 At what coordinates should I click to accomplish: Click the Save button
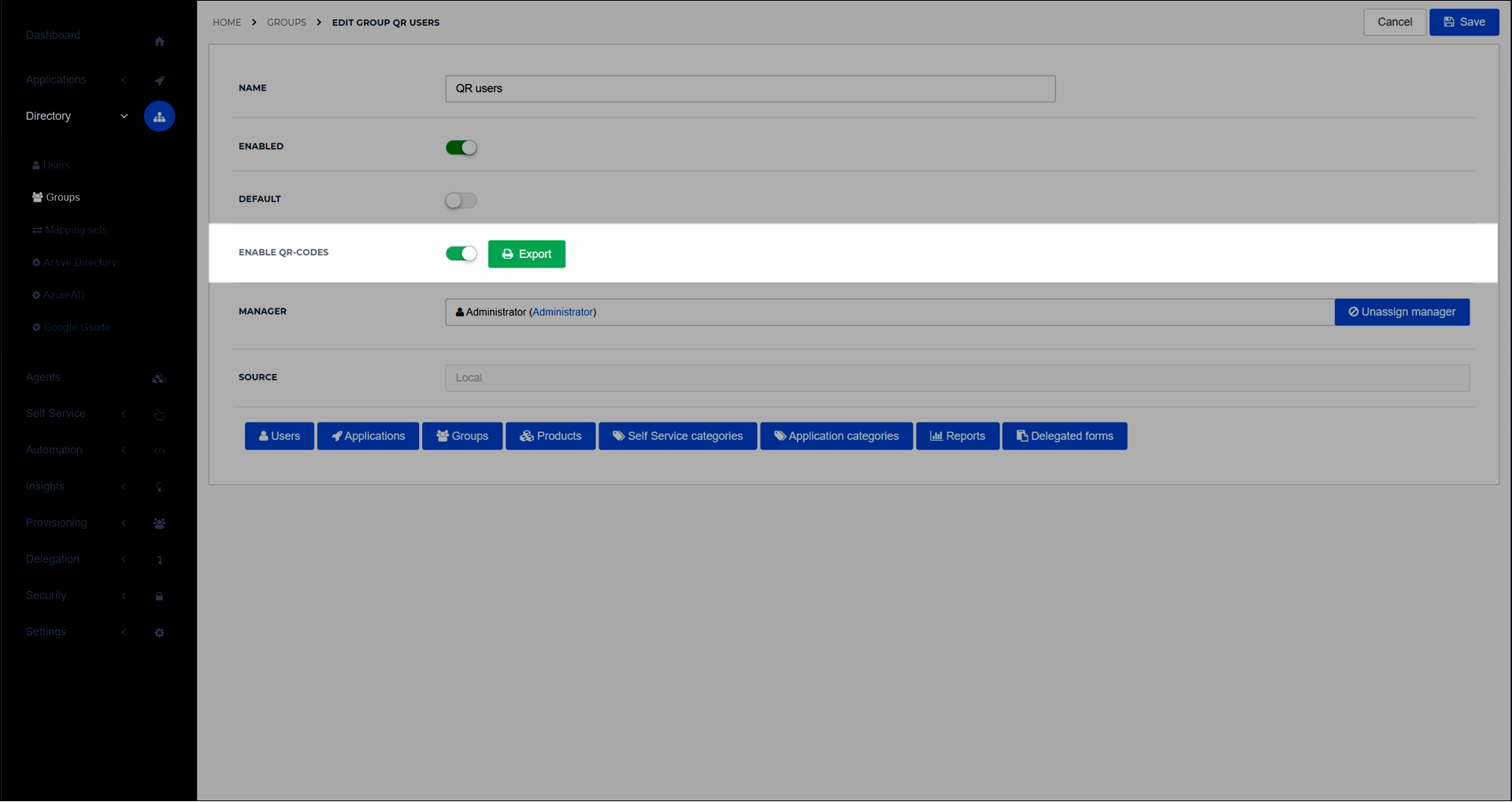[x=1464, y=22]
